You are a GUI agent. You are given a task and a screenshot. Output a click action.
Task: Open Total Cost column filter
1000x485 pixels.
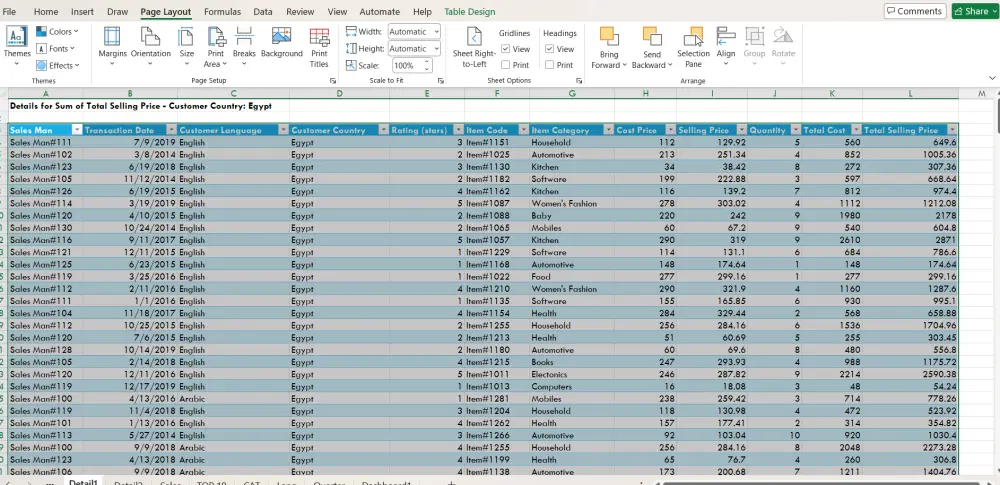point(857,130)
